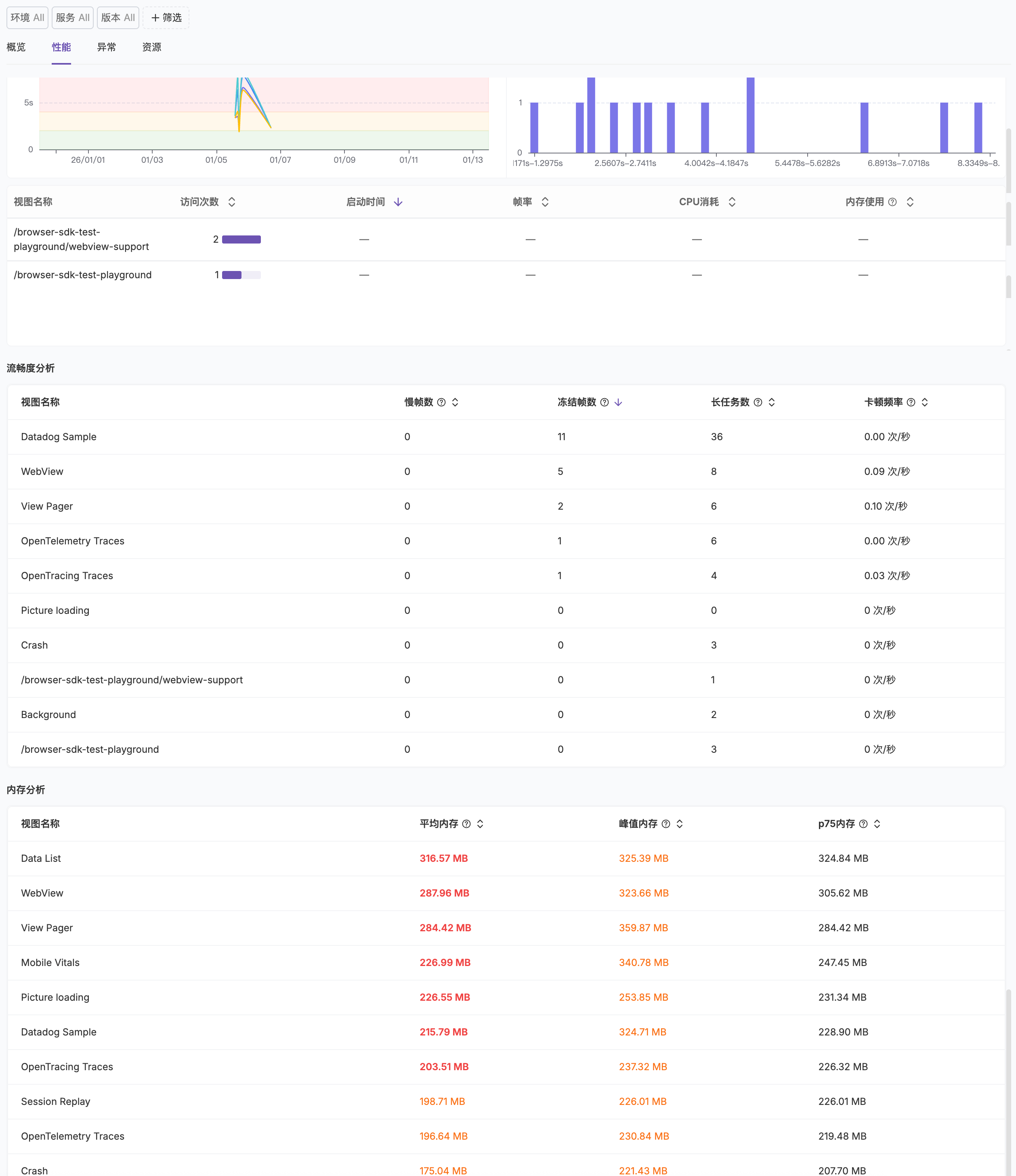The height and width of the screenshot is (1176, 1016).
Task: Click the help icon beside 慢帧数
Action: pyautogui.click(x=441, y=402)
